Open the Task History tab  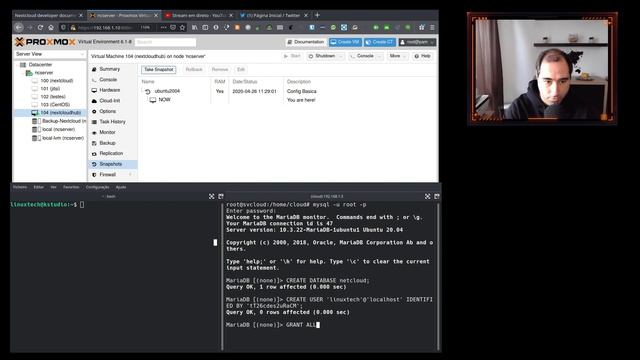pyautogui.click(x=112, y=122)
